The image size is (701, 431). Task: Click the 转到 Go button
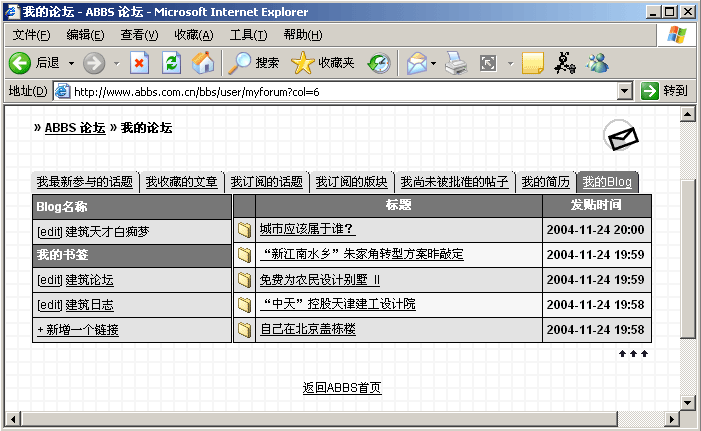point(664,91)
